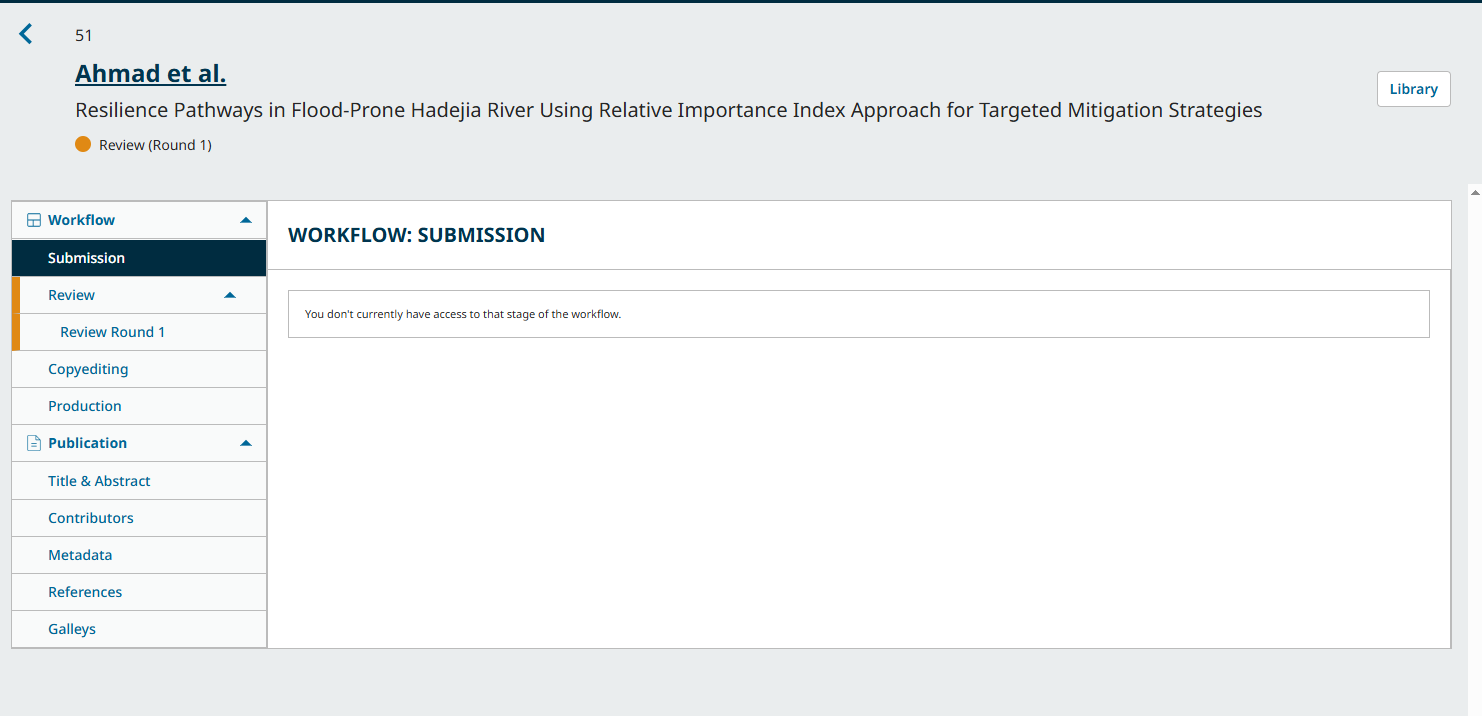The height and width of the screenshot is (716, 1482).
Task: Open the Ahmad et al. author link
Action: [151, 74]
